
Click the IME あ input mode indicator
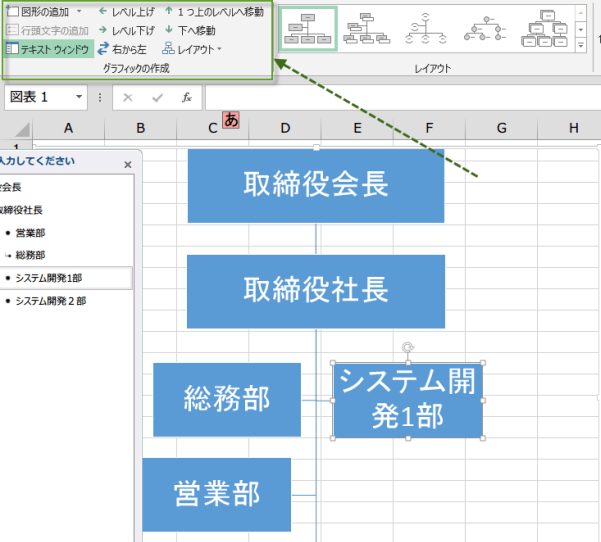click(231, 120)
